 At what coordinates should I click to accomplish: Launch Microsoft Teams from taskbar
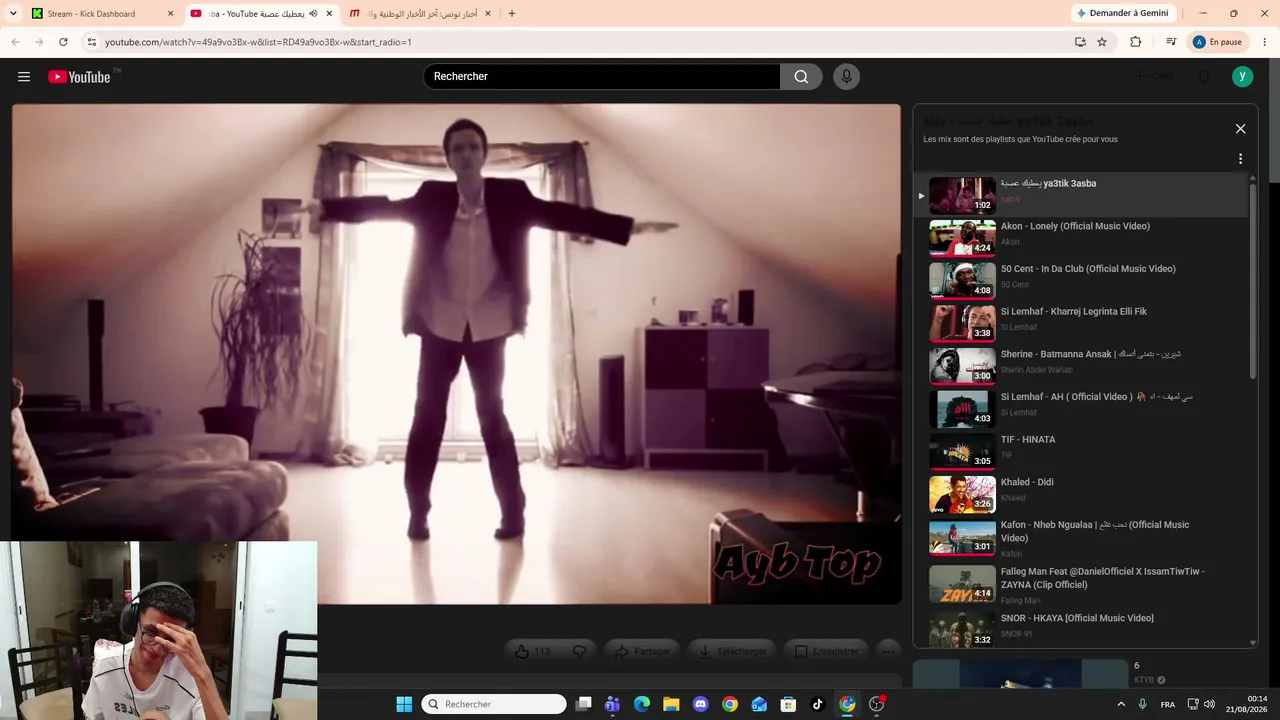612,704
